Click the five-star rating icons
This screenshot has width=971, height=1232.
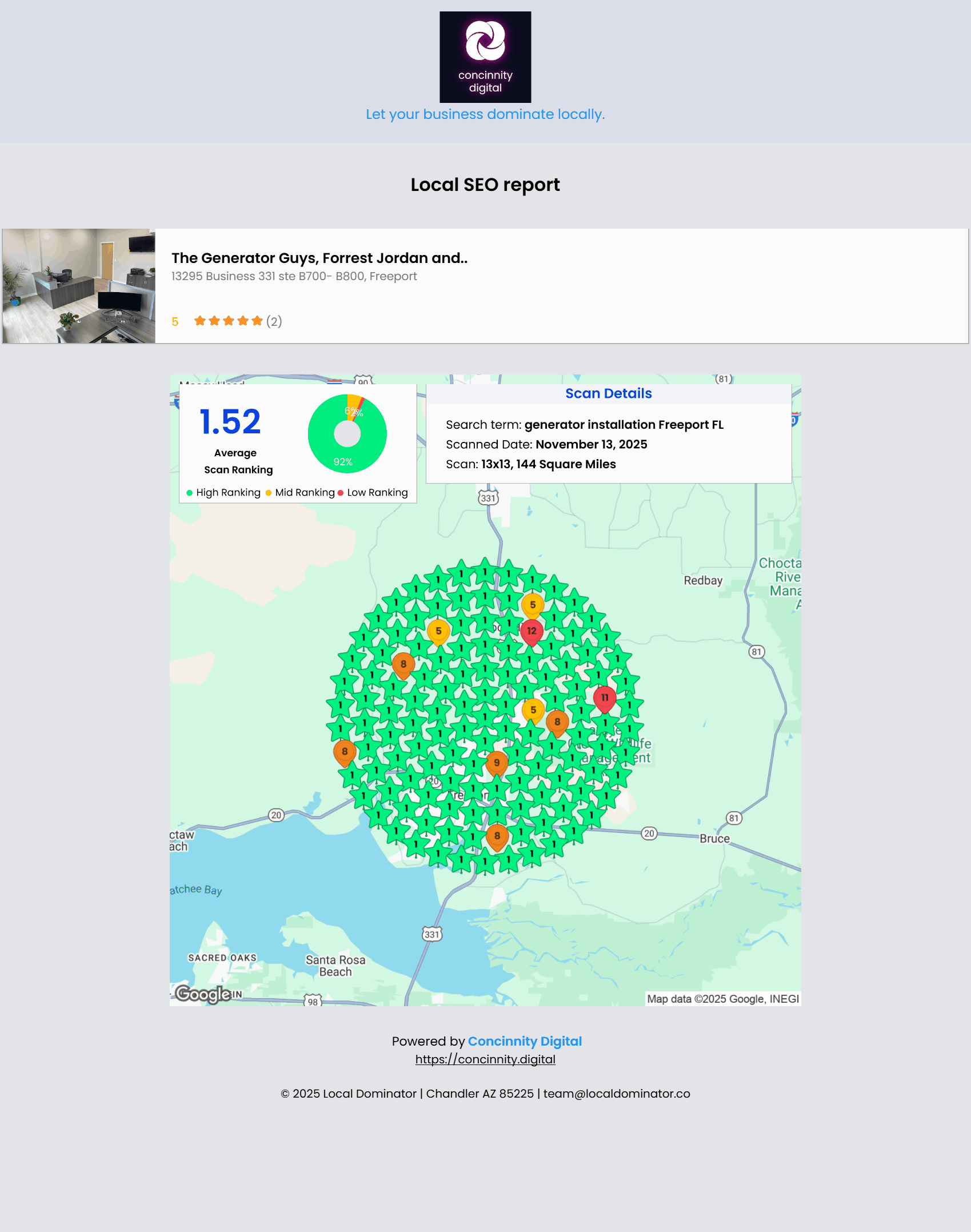[x=228, y=321]
